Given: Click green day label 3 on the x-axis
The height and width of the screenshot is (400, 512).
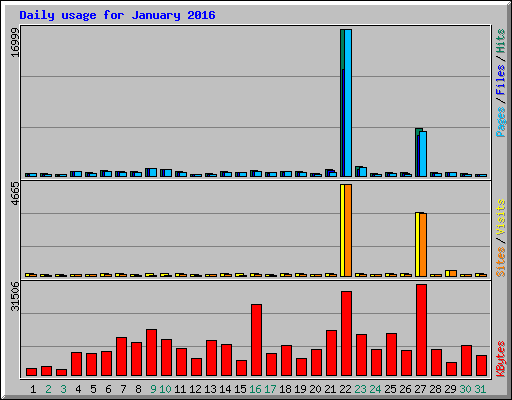Looking at the screenshot, I should 63,389.
